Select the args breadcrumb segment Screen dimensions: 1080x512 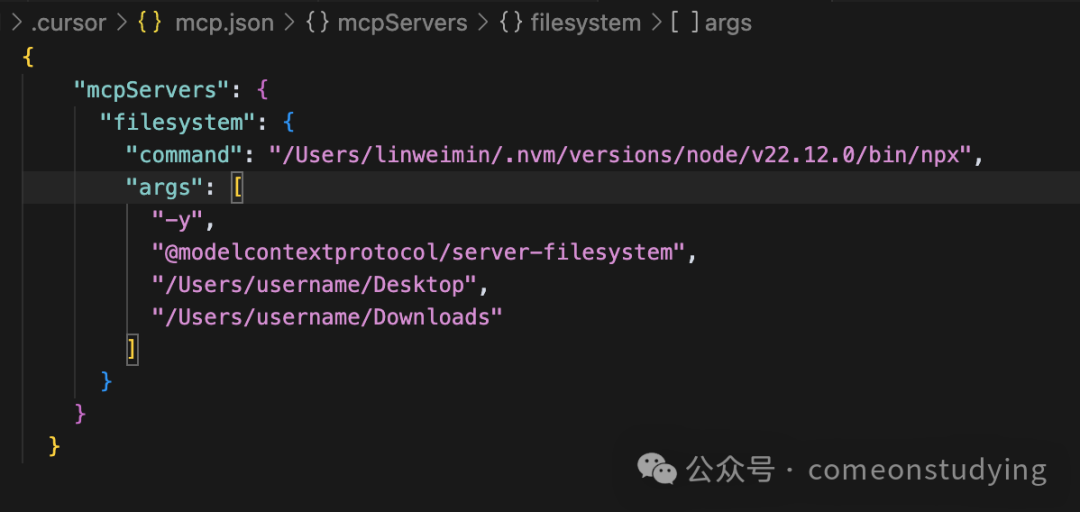click(x=728, y=23)
